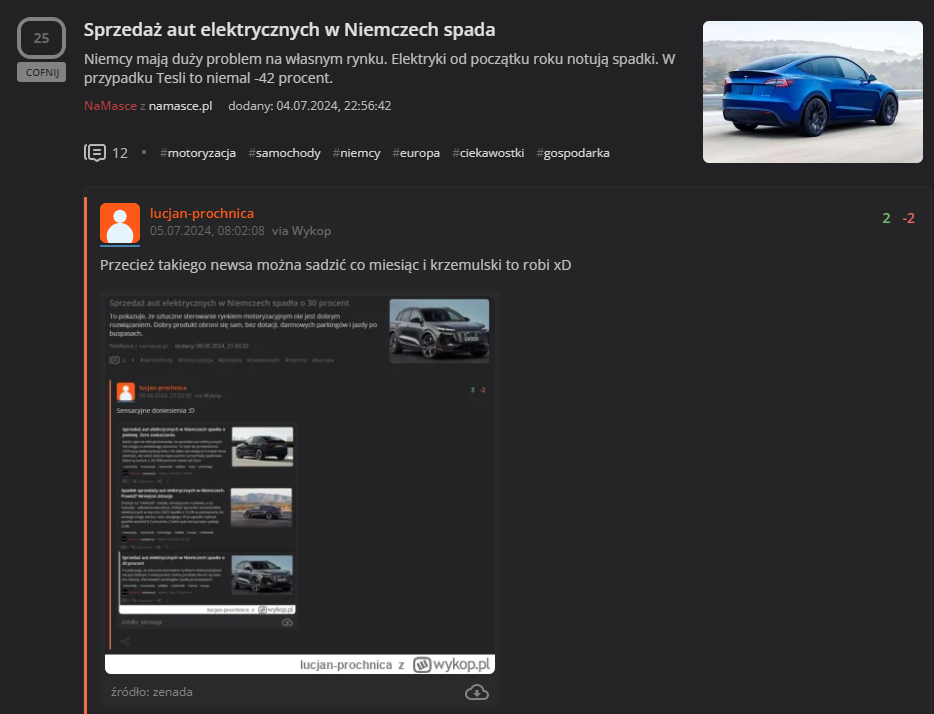Visit namasce.pl source link
The height and width of the screenshot is (714, 934).
click(180, 106)
